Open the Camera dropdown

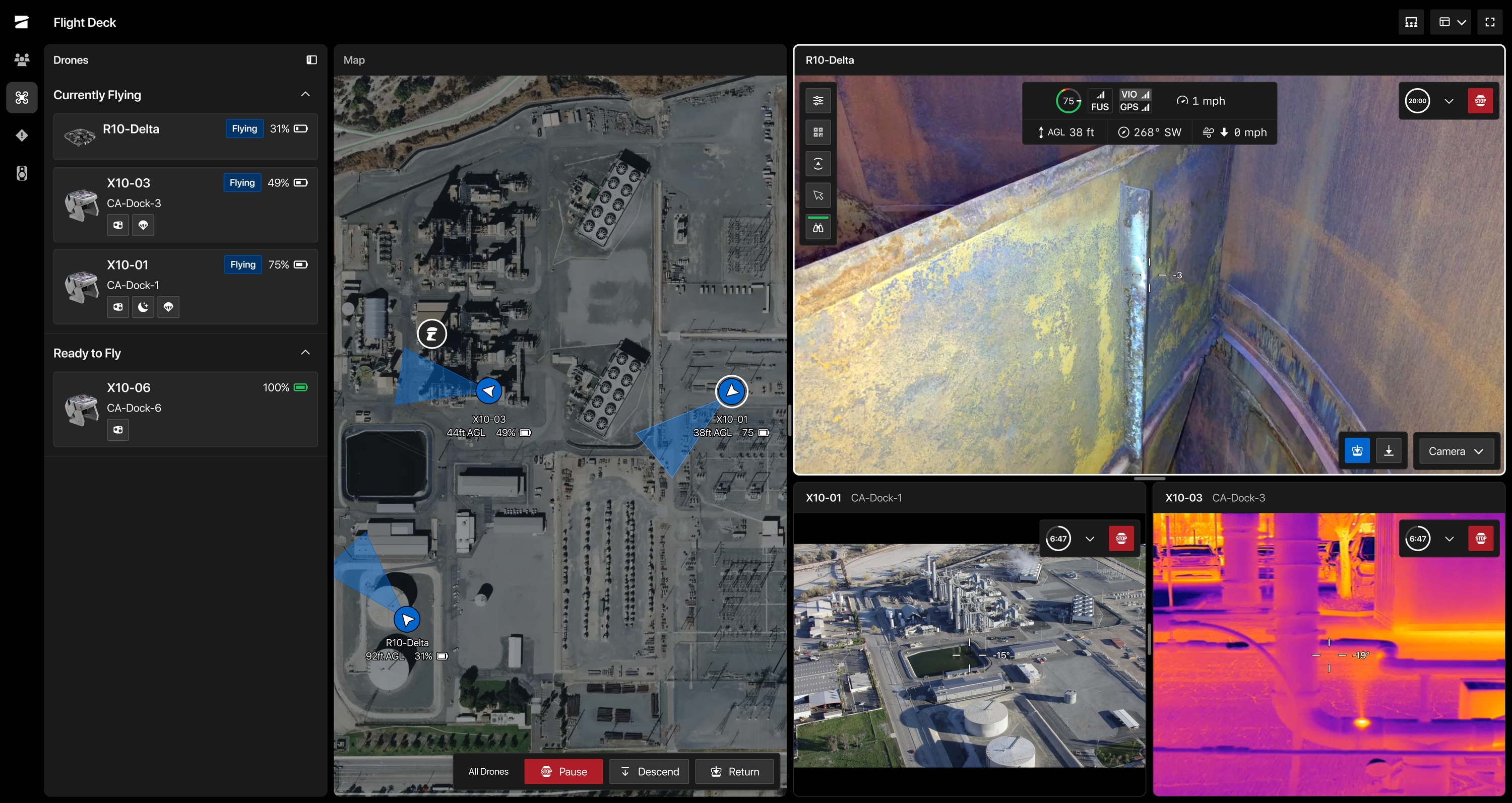tap(1456, 451)
